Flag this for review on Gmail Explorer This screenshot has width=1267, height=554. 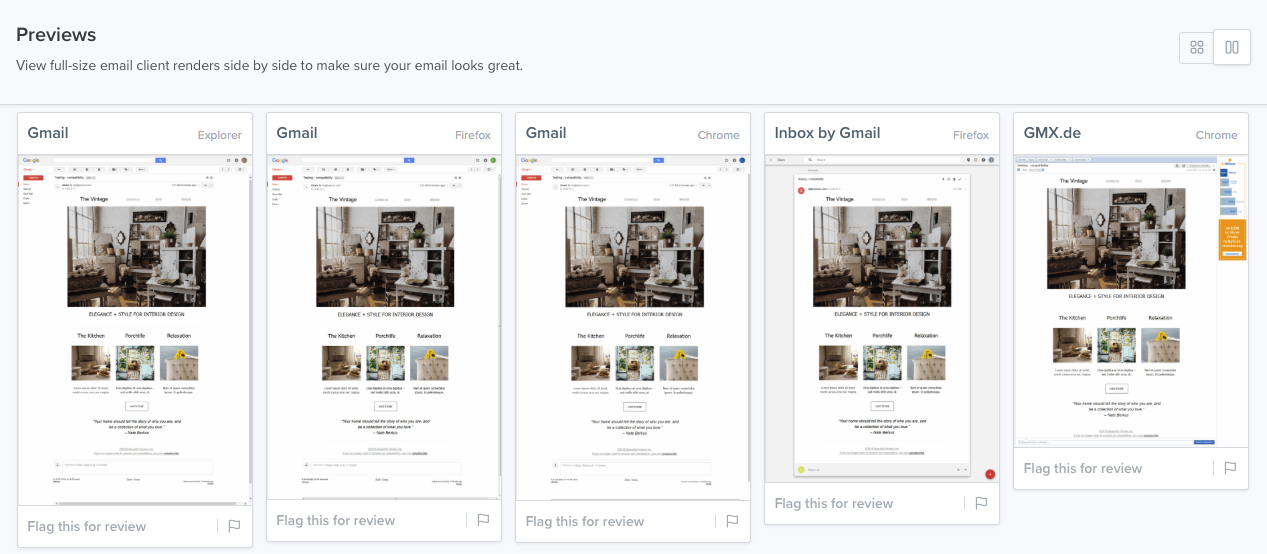pos(87,526)
